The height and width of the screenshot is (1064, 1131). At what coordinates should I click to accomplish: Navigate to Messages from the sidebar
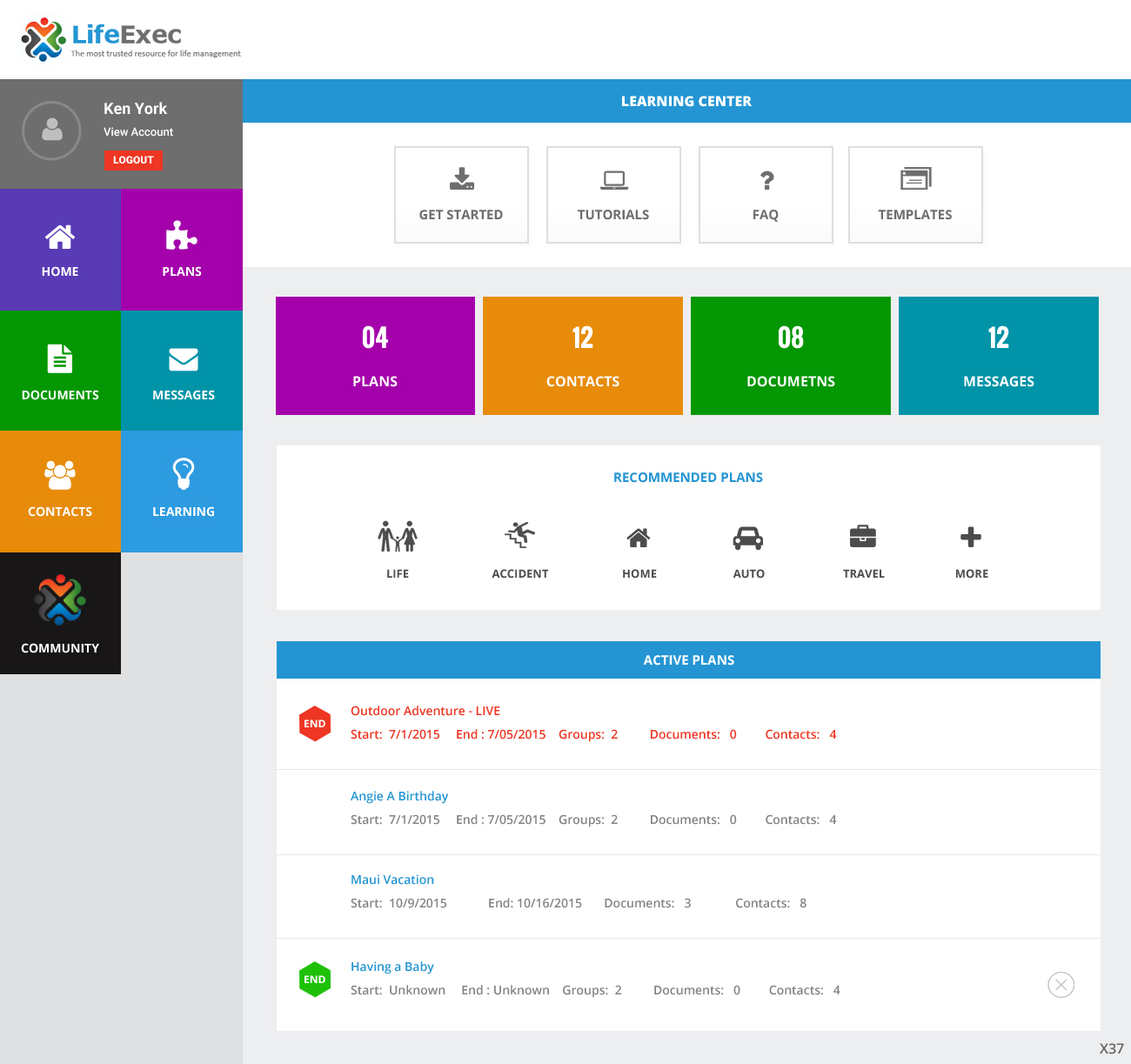coord(182,370)
